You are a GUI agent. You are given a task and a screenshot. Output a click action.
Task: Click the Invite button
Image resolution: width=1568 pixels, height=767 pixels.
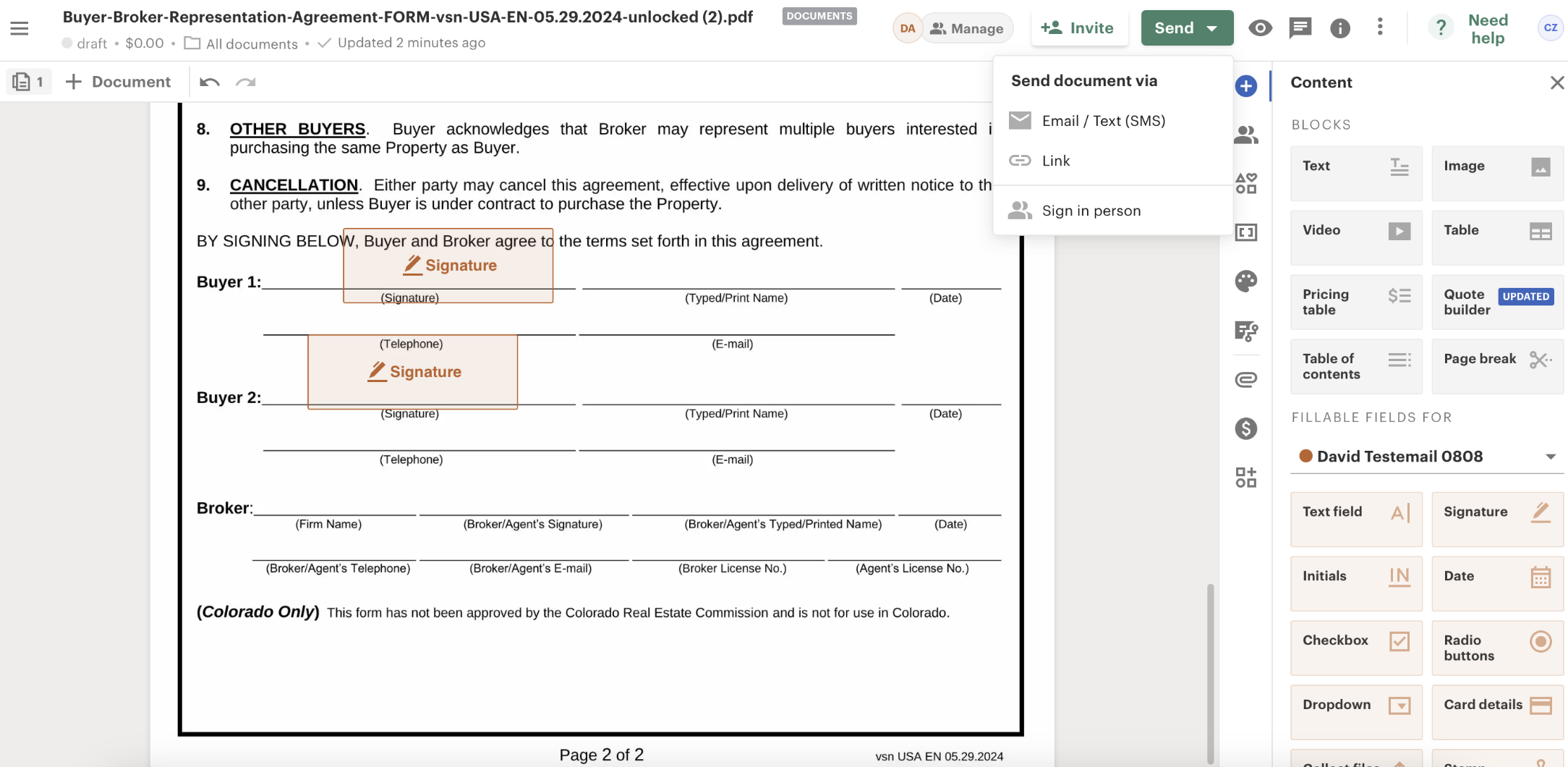(x=1078, y=28)
